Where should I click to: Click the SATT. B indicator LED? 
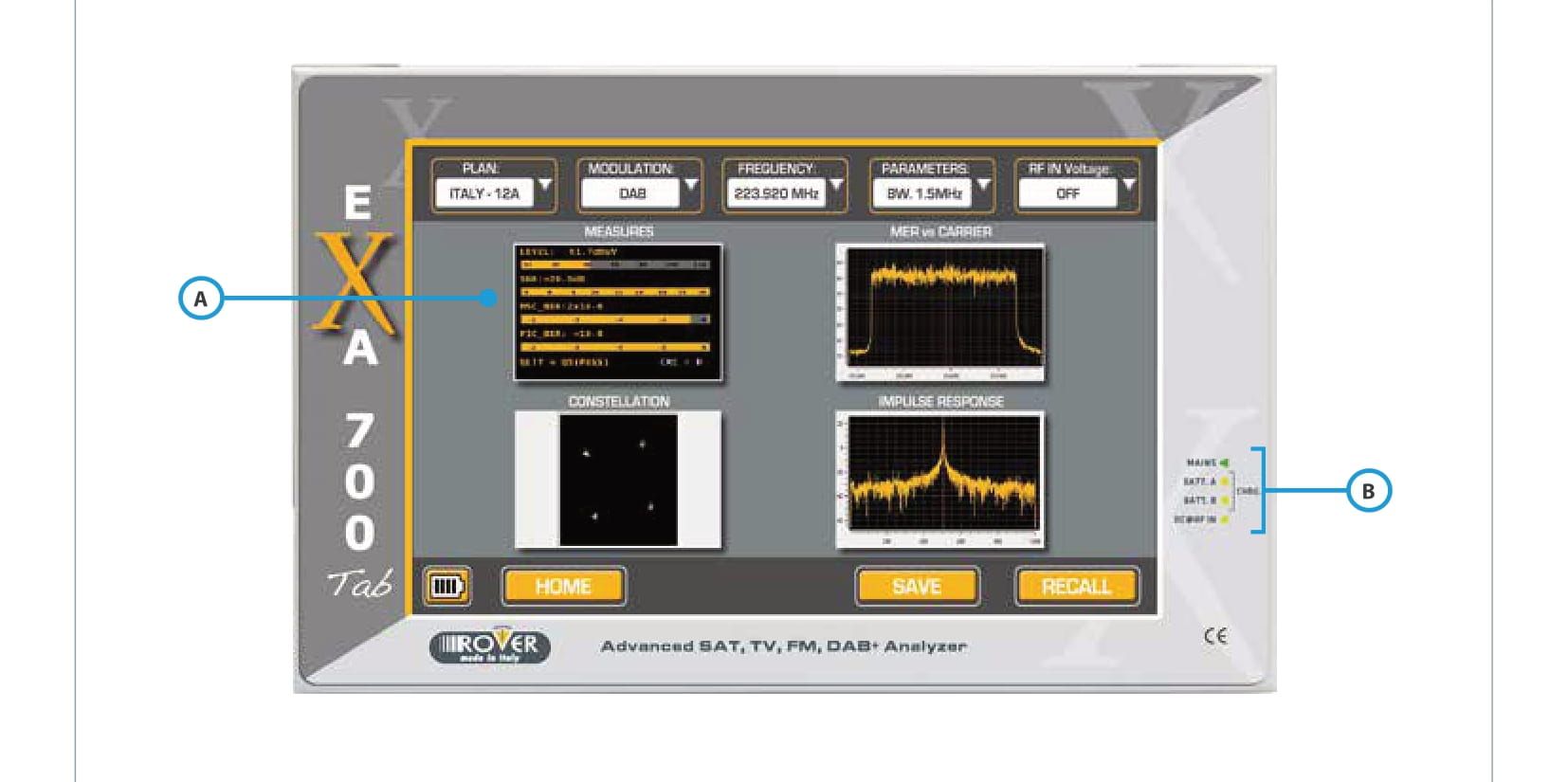(1225, 500)
